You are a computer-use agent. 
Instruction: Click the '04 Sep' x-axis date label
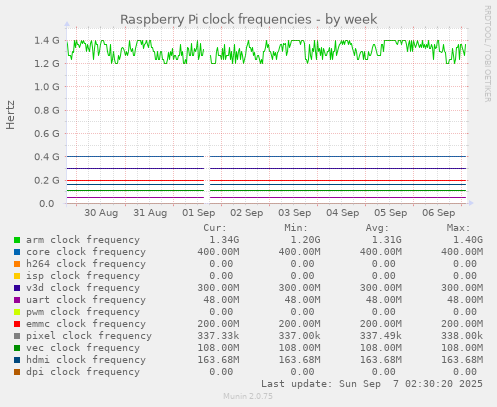[343, 213]
